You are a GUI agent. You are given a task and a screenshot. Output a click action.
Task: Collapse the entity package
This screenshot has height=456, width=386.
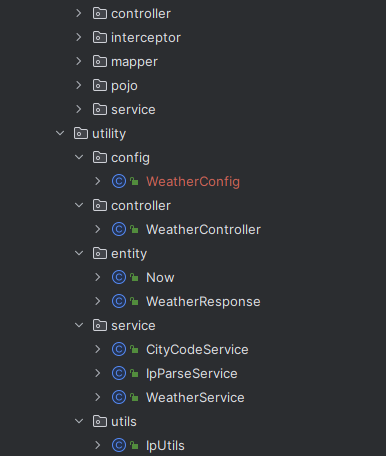[79, 253]
